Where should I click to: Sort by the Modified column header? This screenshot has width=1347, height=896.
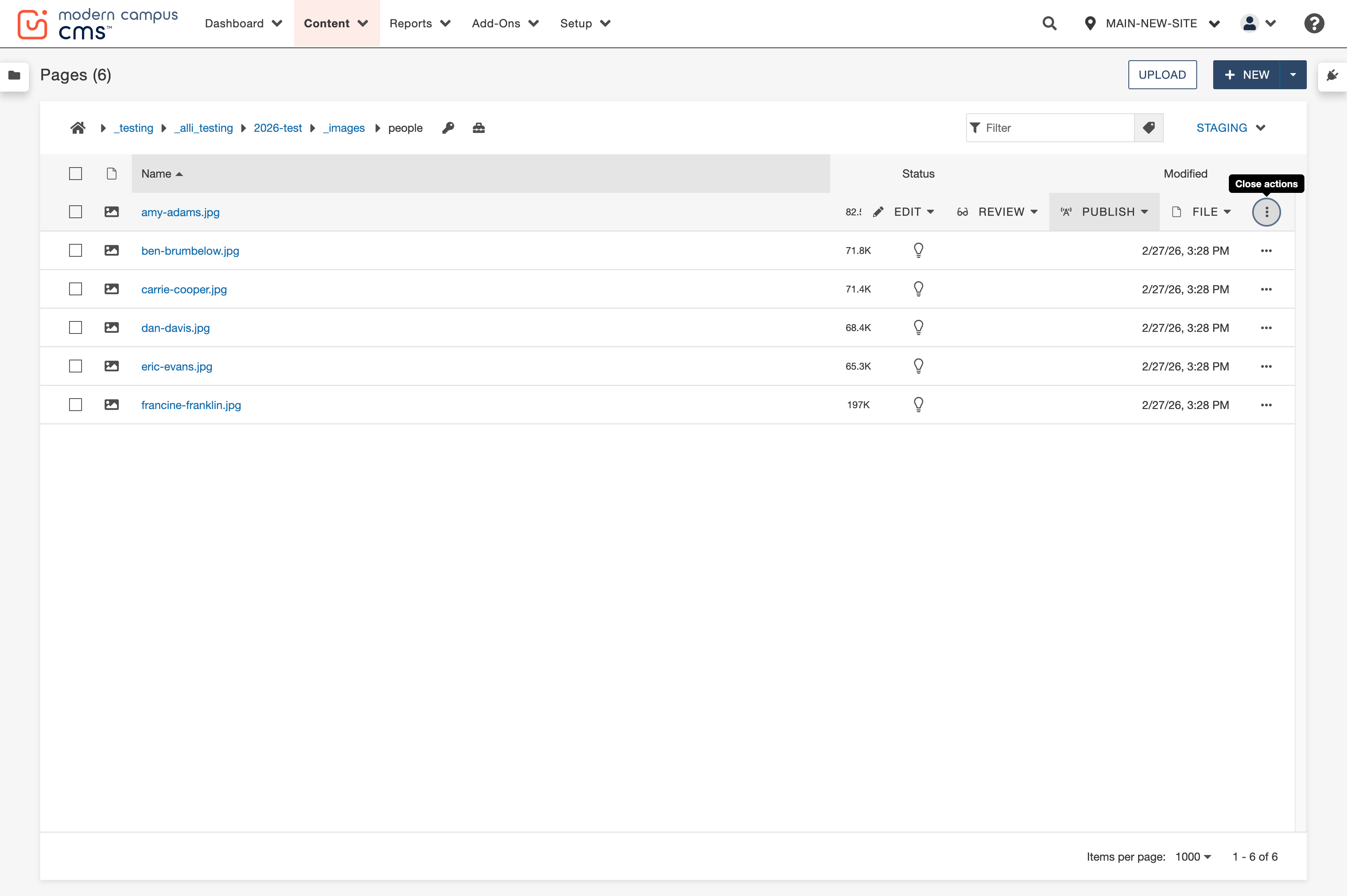(x=1185, y=174)
